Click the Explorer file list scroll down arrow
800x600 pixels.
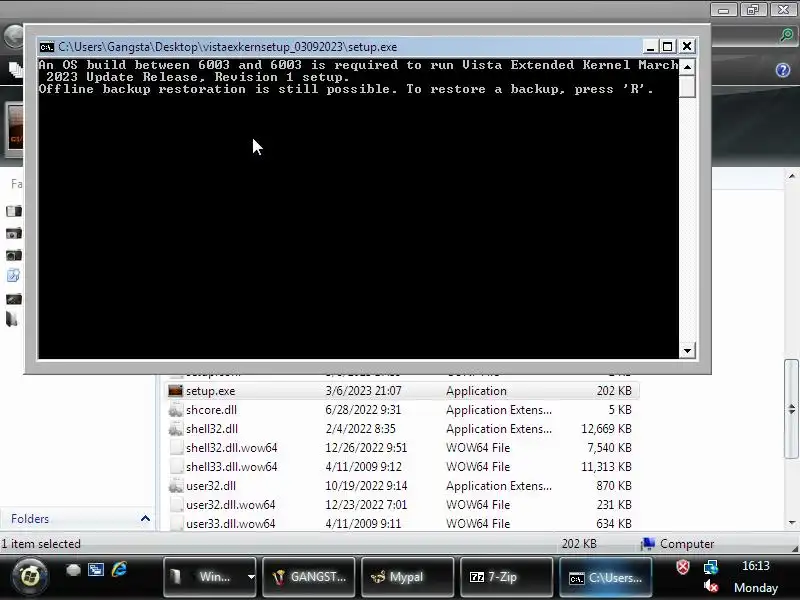tap(791, 522)
